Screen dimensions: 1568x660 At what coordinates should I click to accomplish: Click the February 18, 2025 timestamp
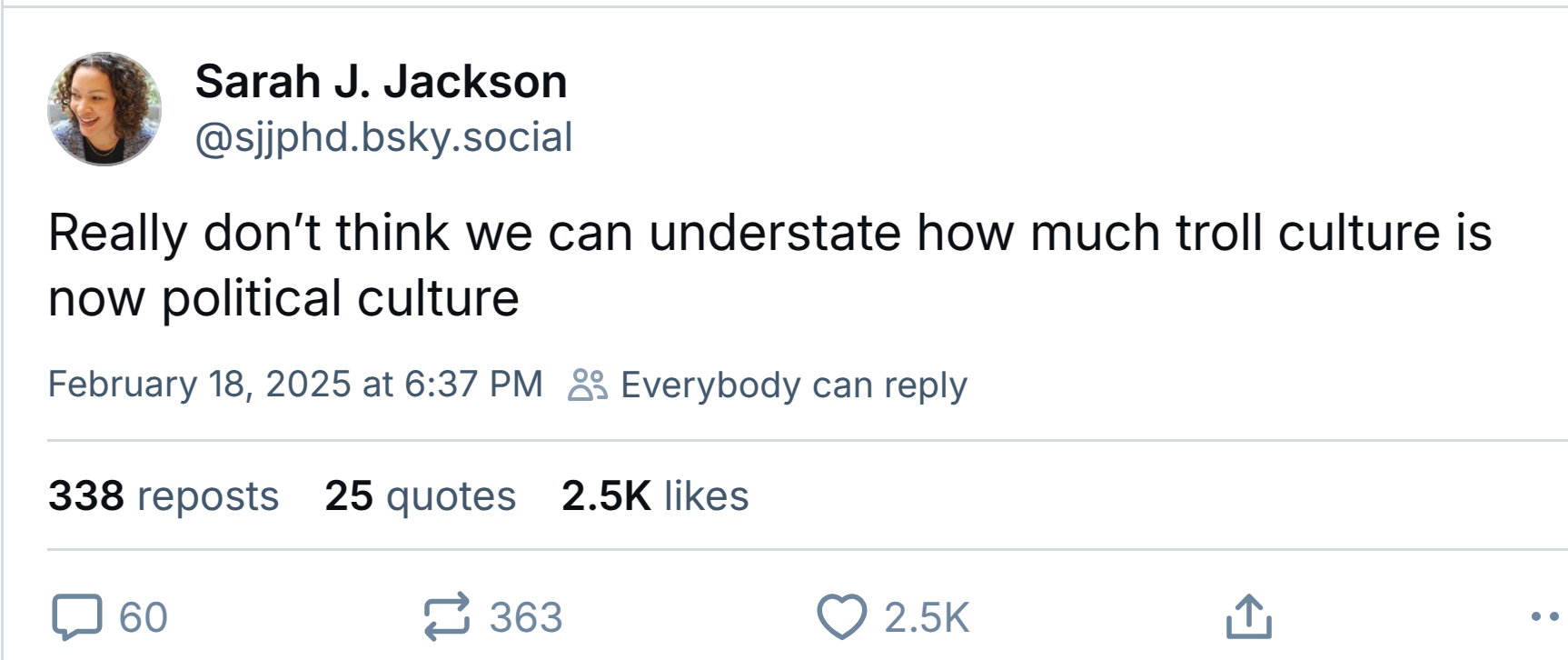(295, 385)
